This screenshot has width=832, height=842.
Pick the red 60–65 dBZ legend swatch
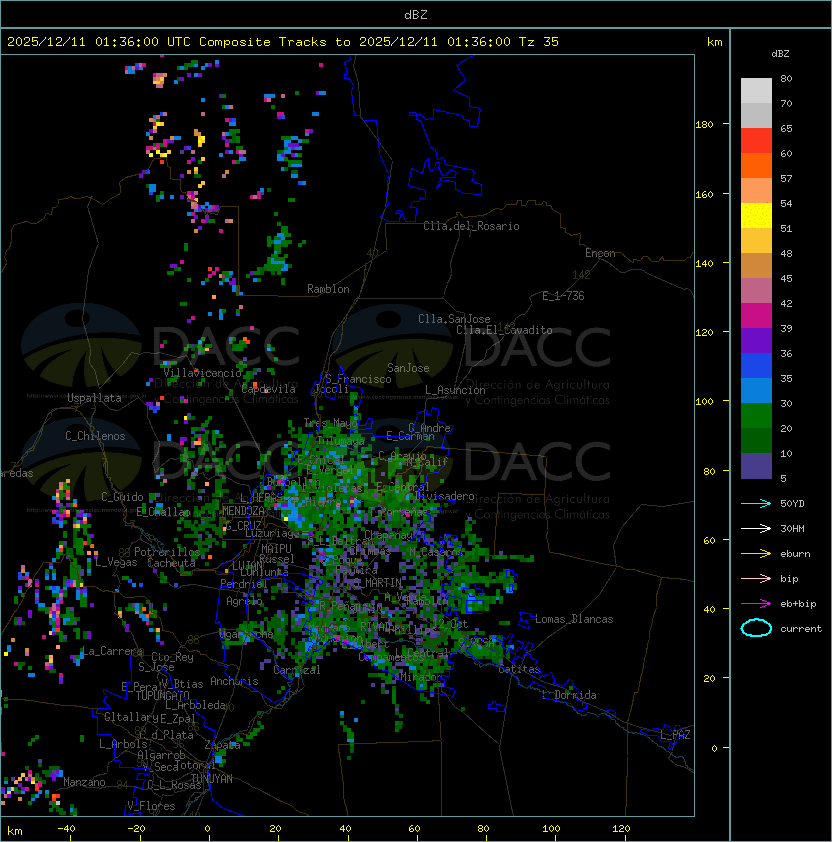pos(756,141)
